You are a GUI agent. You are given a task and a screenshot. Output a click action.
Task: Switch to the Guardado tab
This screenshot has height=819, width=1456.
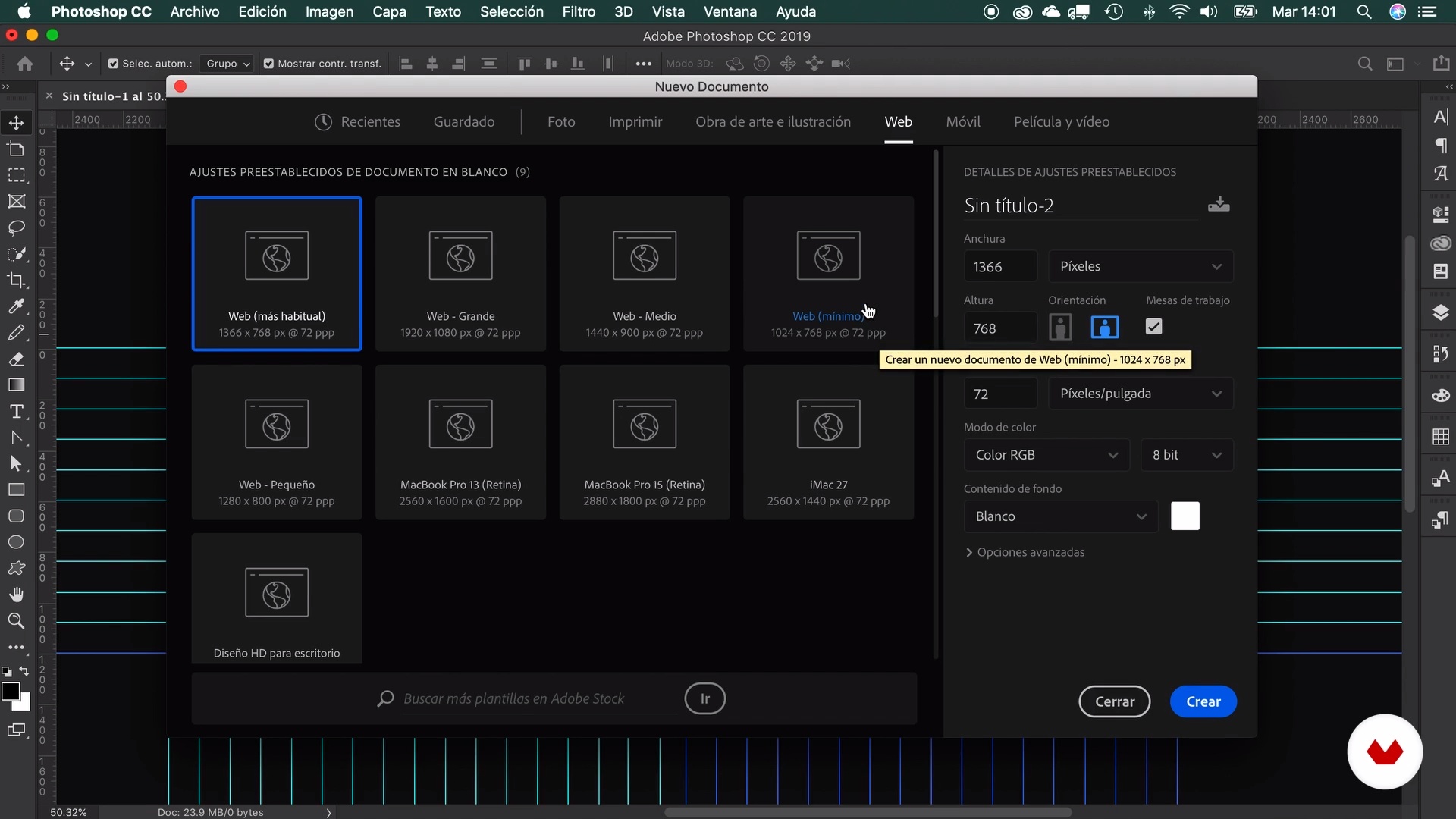pyautogui.click(x=464, y=122)
